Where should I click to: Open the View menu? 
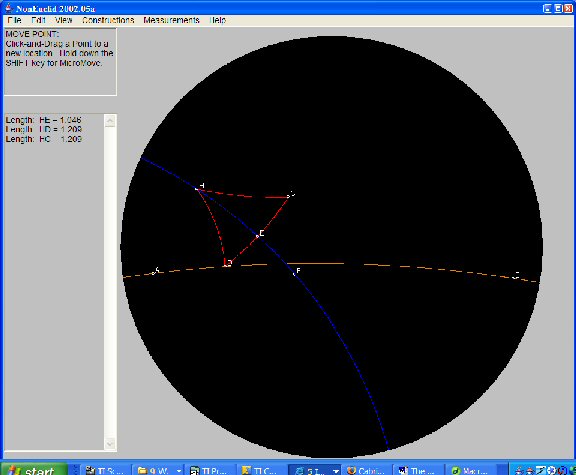63,20
